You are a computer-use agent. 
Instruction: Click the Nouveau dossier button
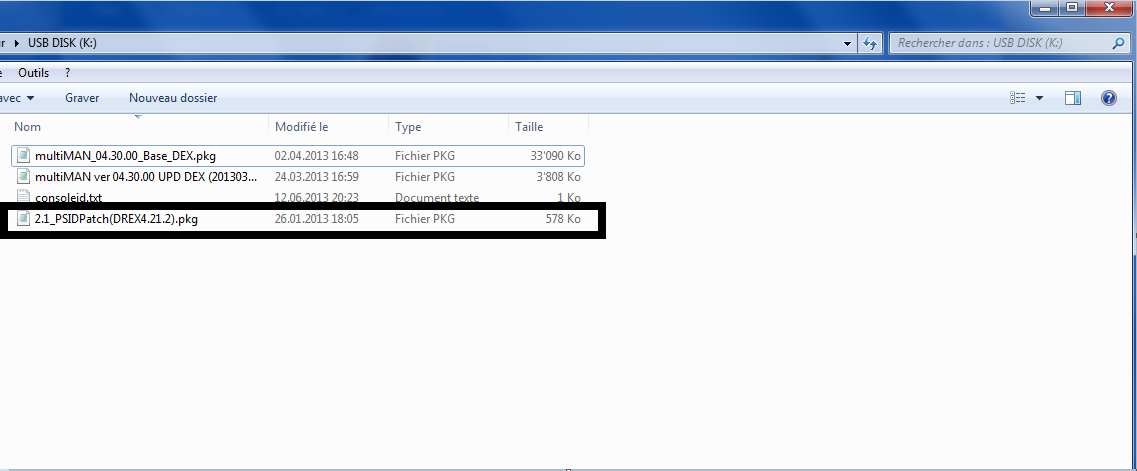tap(173, 98)
